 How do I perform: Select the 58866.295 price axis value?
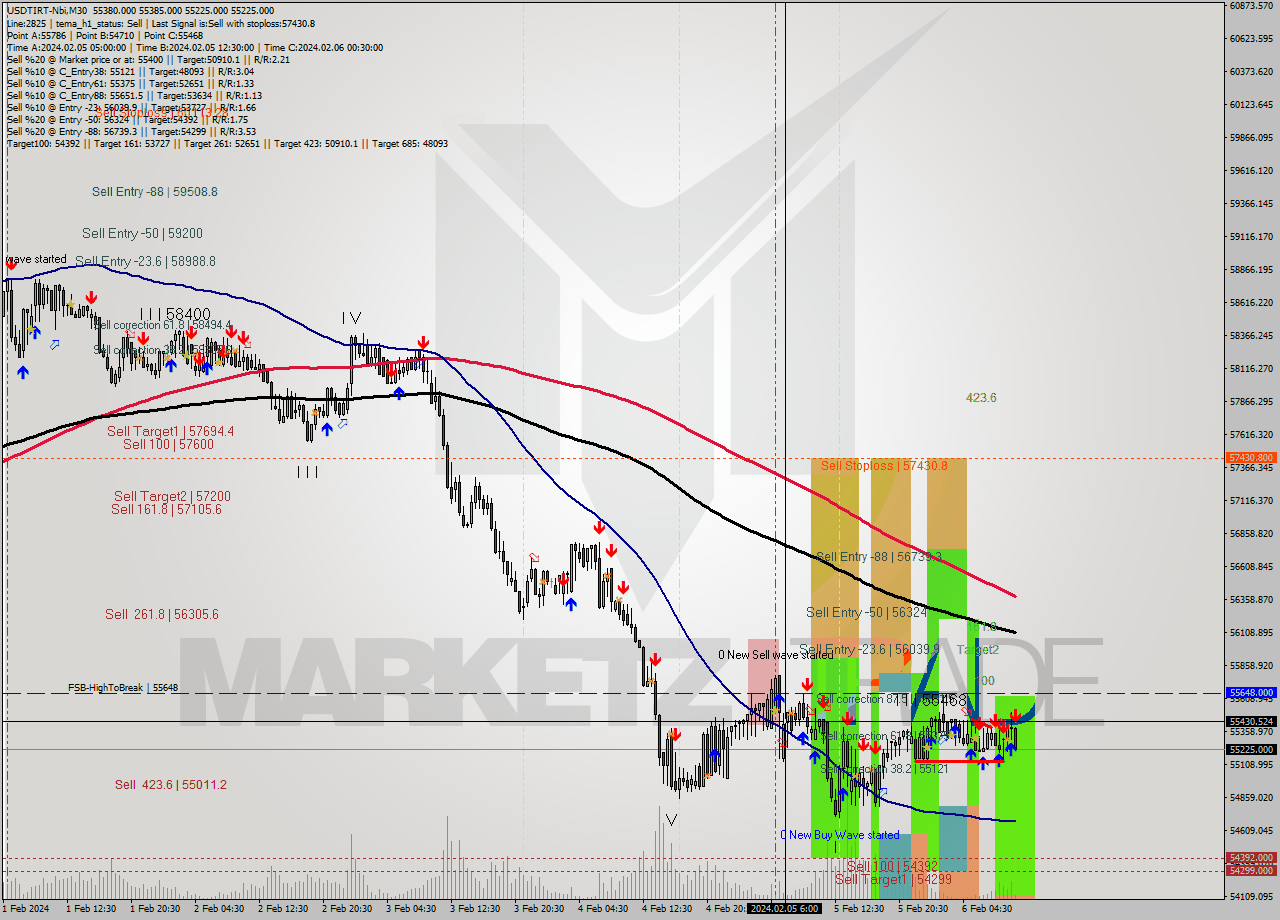coord(1251,269)
